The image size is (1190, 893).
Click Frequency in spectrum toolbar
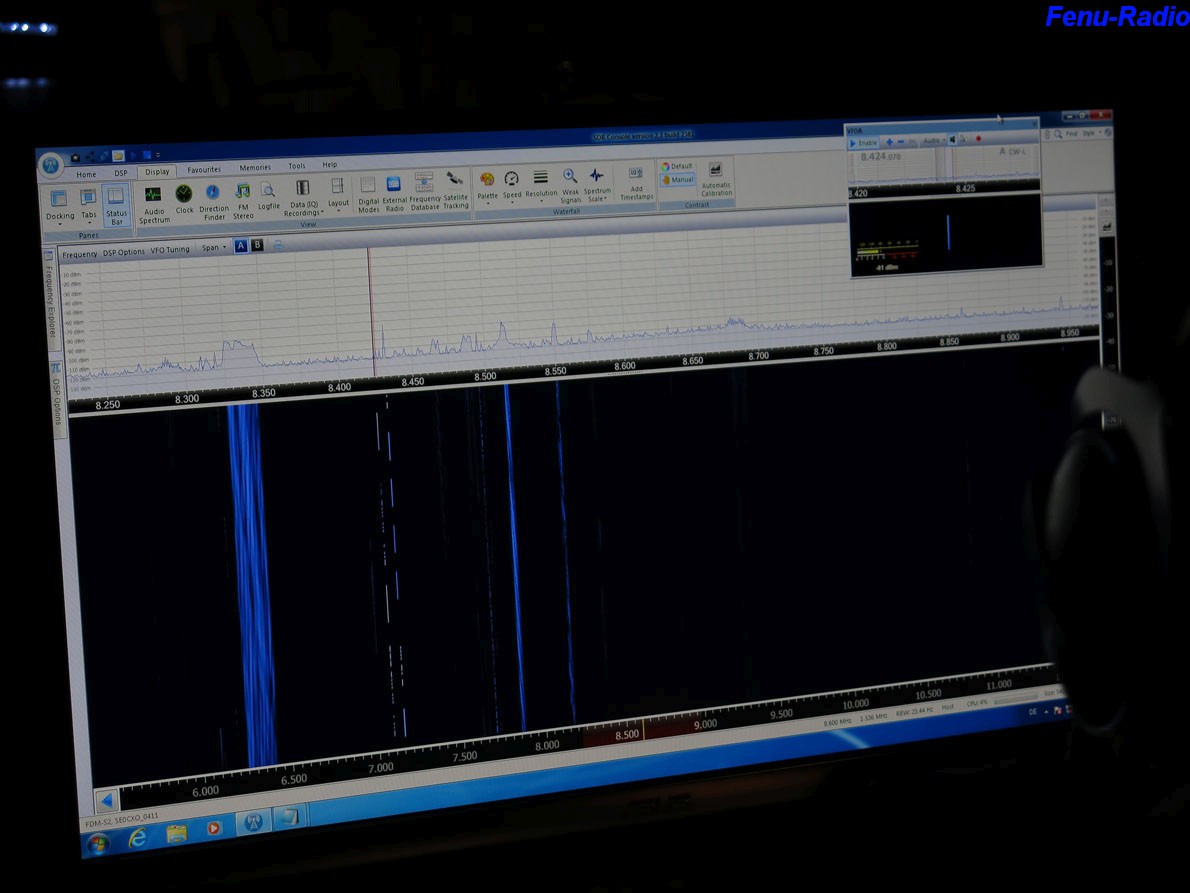coord(80,254)
